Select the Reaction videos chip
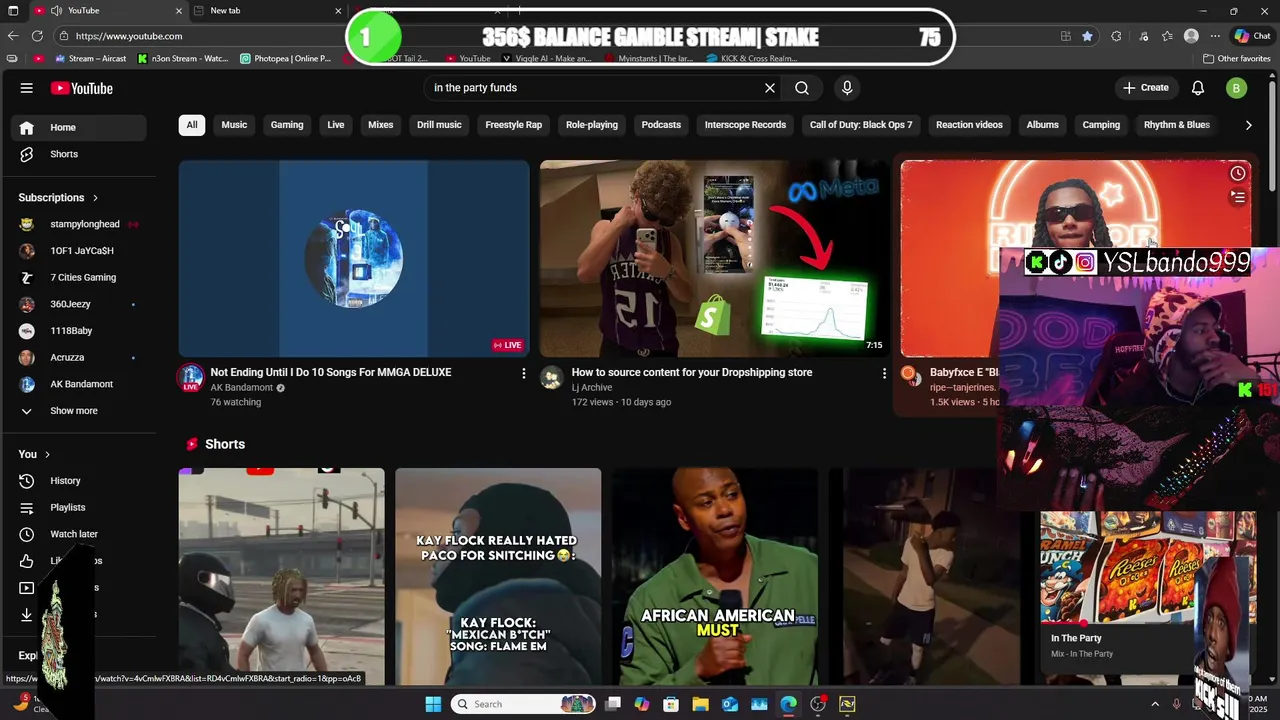 (969, 125)
